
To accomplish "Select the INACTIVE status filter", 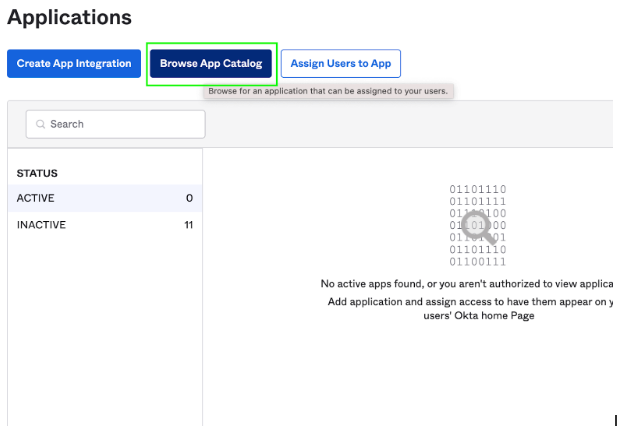I will (41, 225).
